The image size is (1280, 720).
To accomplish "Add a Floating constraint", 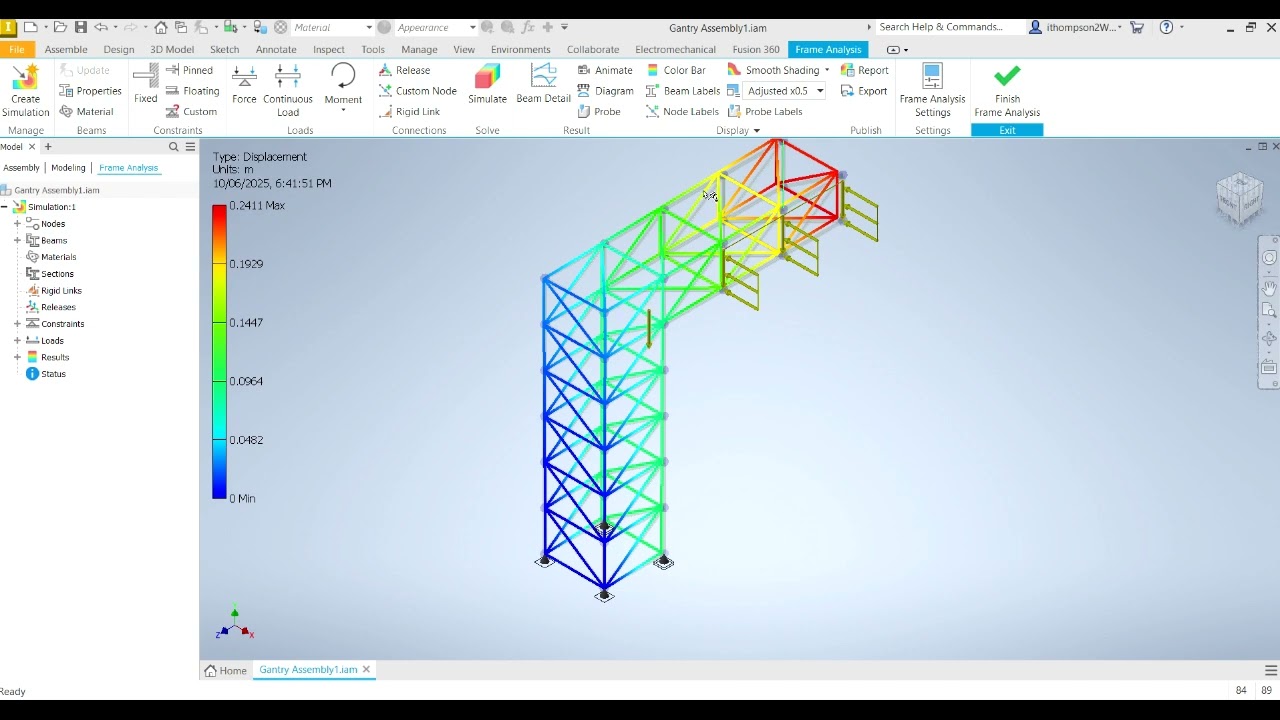I will (x=192, y=91).
